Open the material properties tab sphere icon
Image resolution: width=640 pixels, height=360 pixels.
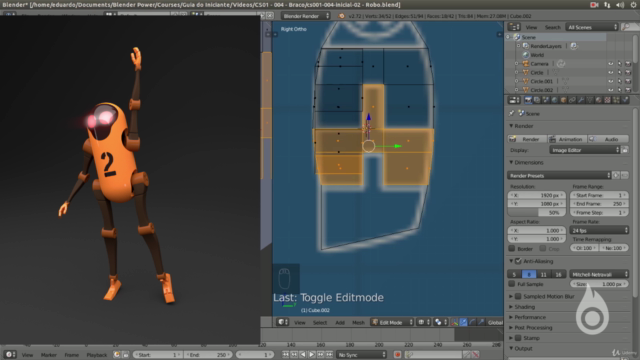[x=598, y=100]
